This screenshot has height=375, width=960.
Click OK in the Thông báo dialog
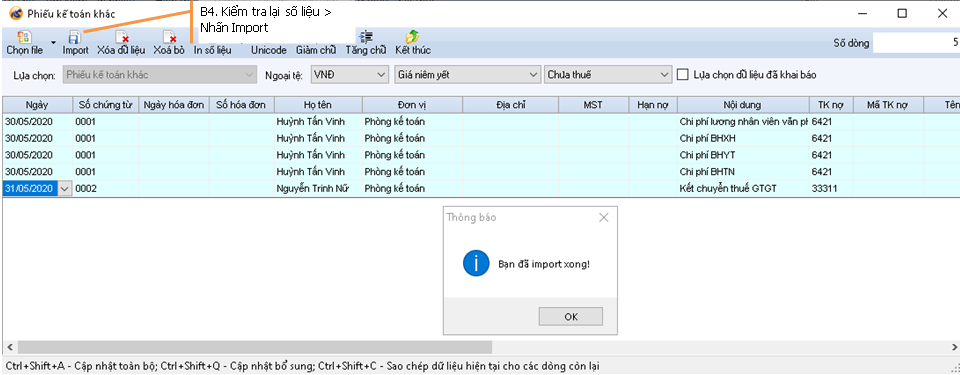[571, 317]
